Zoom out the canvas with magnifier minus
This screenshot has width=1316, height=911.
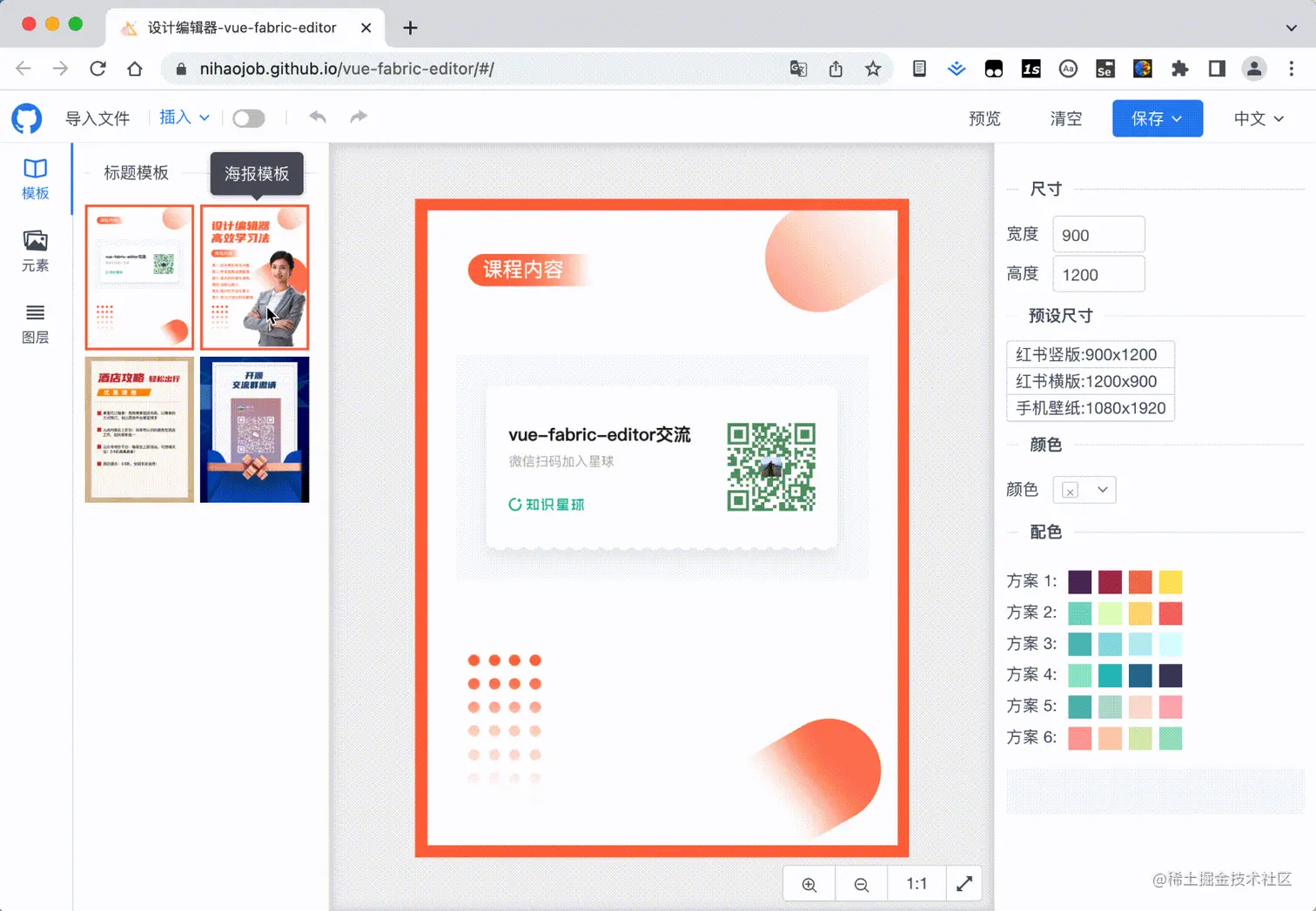coord(862,884)
